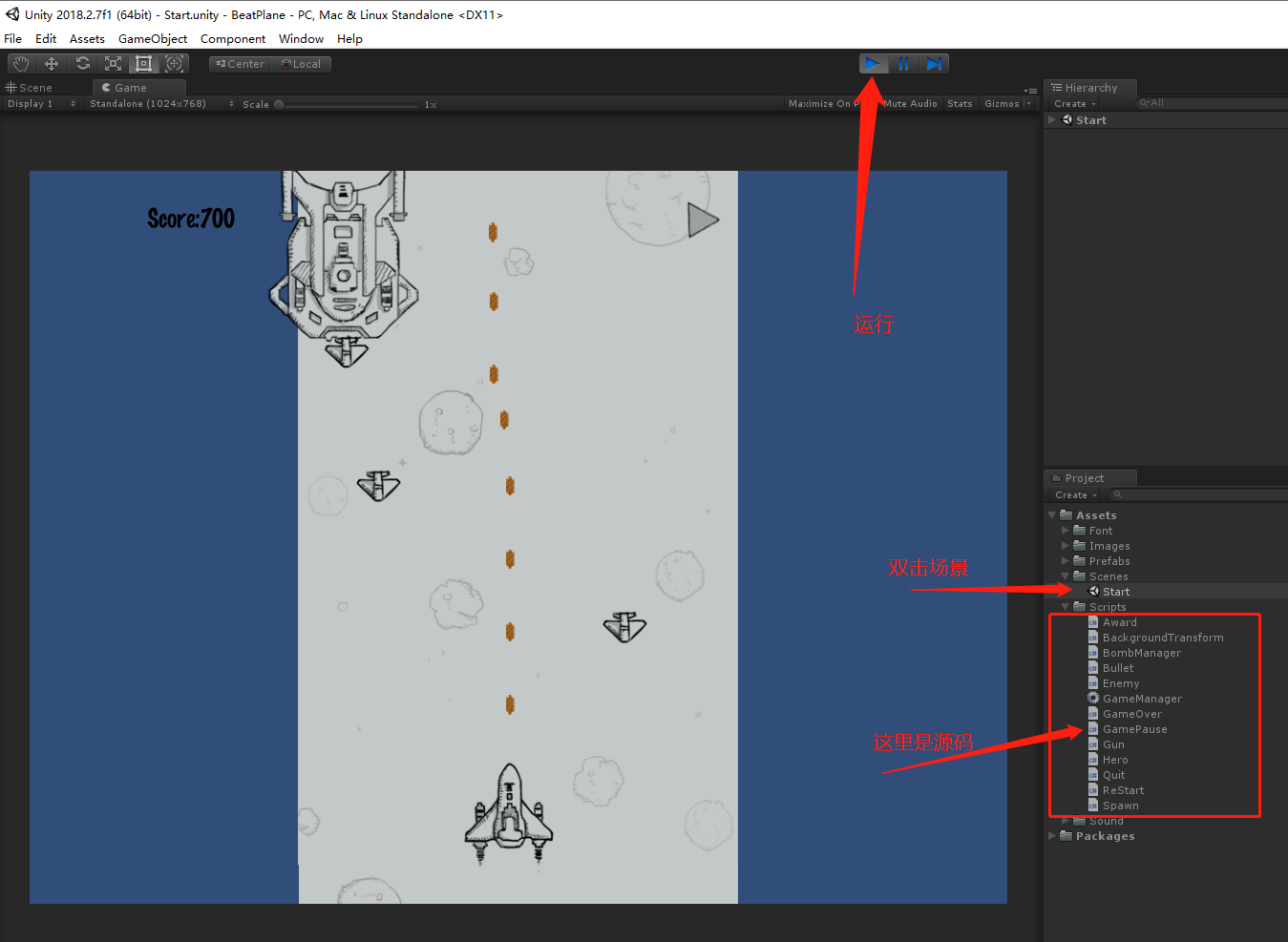Open the Display 1 dropdown
The width and height of the screenshot is (1288, 942).
41,104
